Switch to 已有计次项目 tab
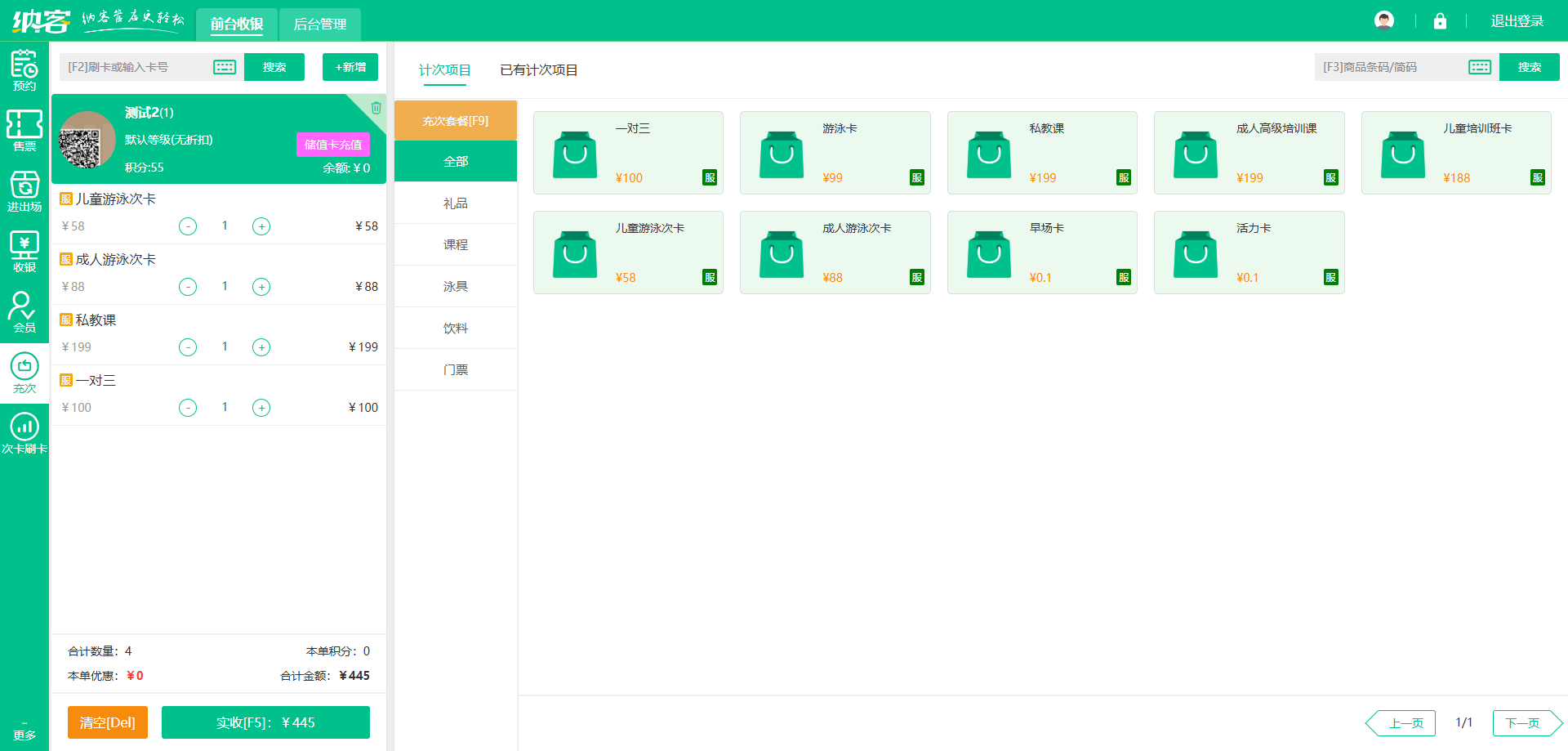The width and height of the screenshot is (1568, 751). [538, 70]
